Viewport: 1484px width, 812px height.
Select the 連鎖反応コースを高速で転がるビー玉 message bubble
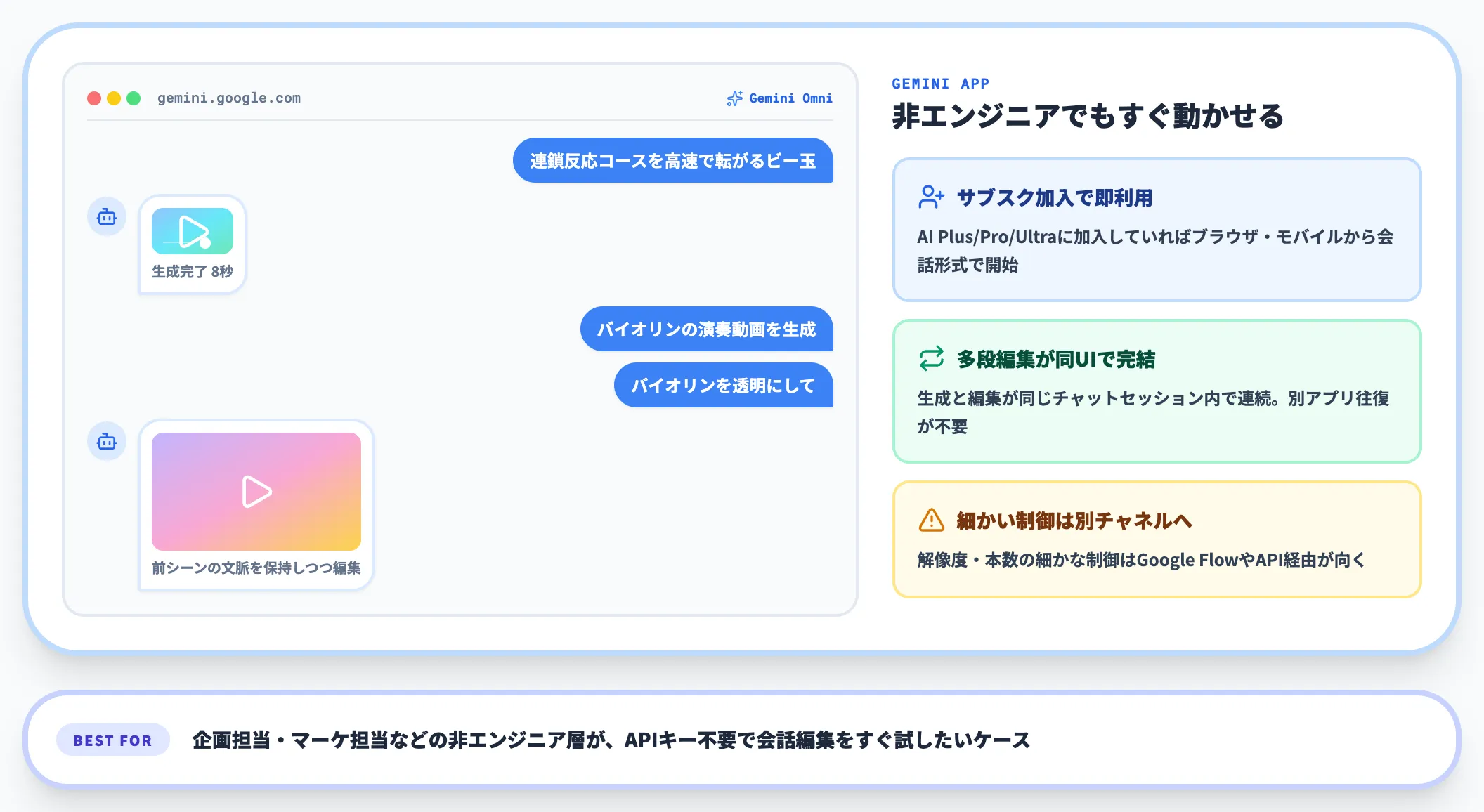click(673, 160)
